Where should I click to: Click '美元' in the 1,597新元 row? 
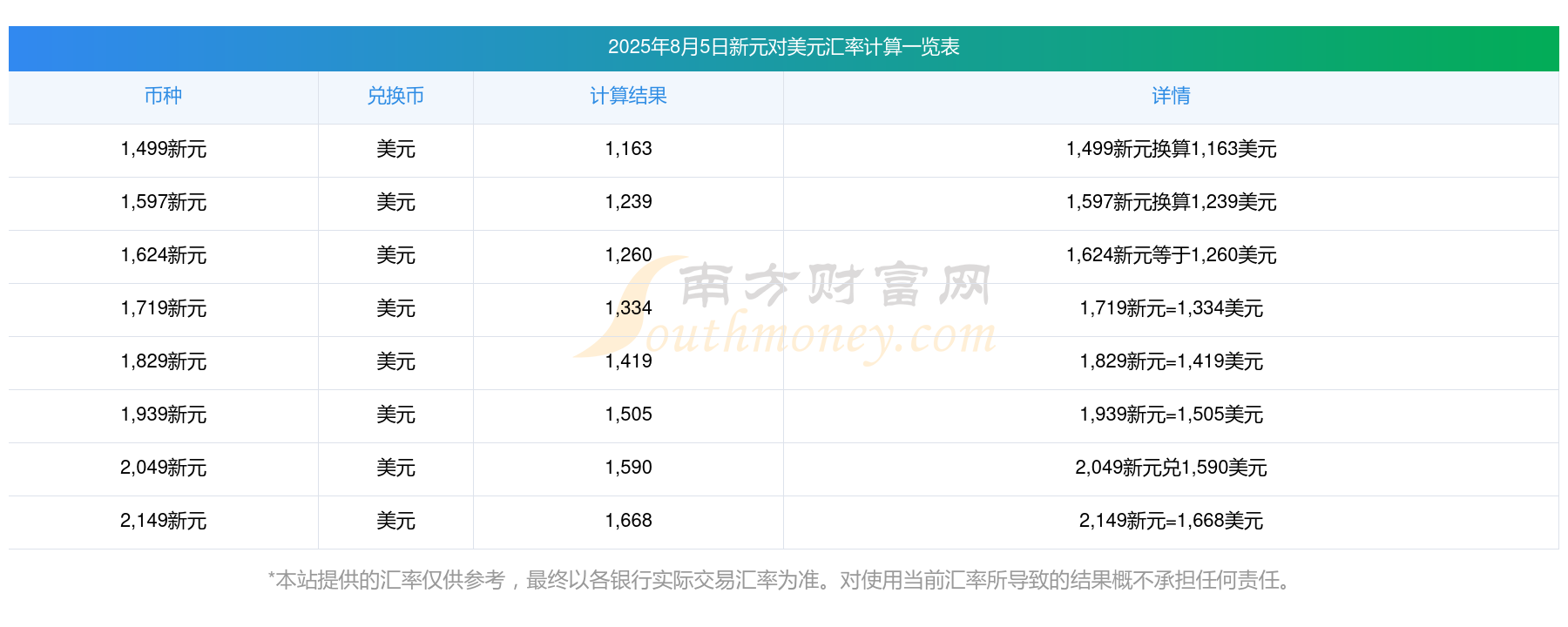[395, 203]
